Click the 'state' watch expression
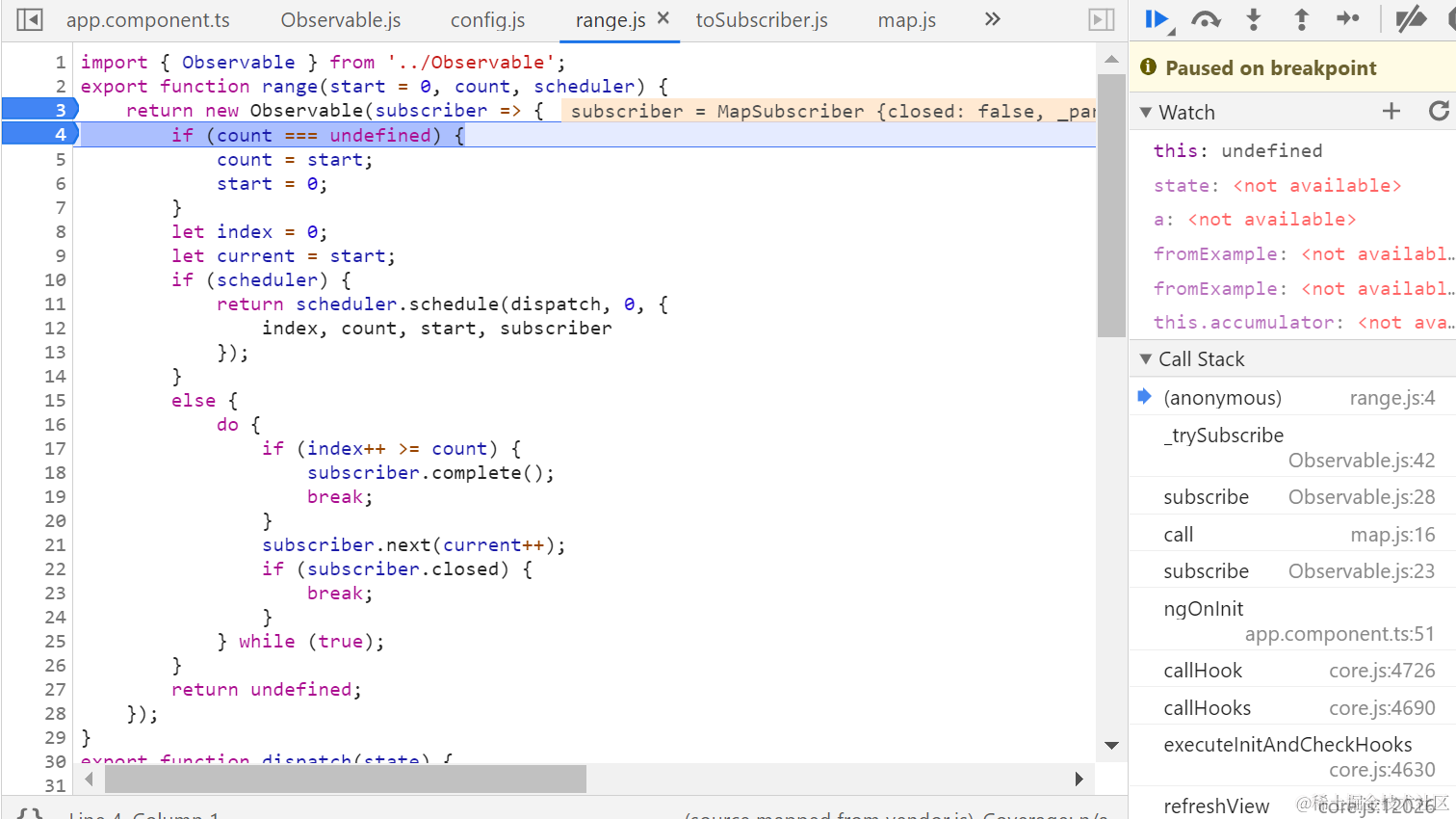Viewport: 1456px width, 819px height. [1277, 185]
